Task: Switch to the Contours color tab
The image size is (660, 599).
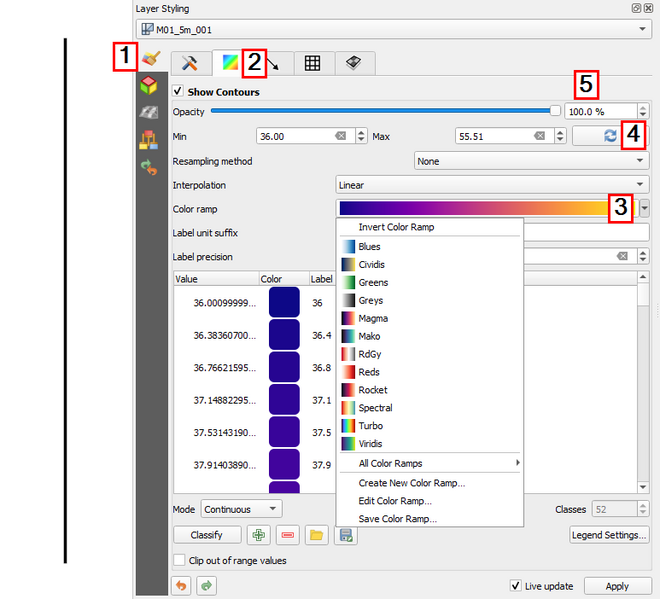Action: 230,63
